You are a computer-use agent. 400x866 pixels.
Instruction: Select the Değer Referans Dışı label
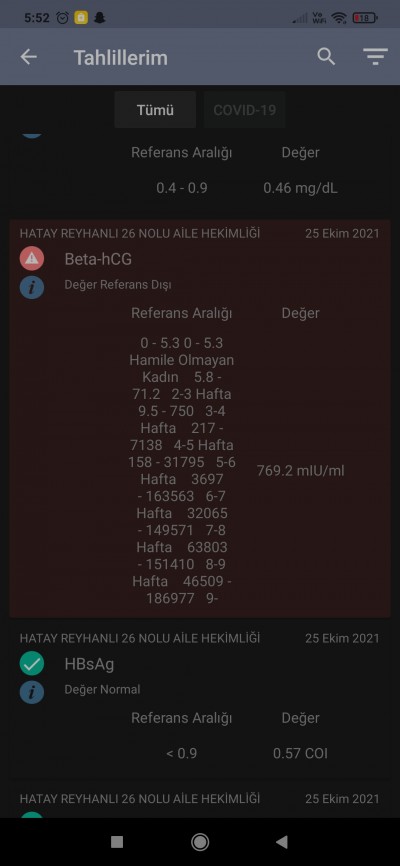118,285
